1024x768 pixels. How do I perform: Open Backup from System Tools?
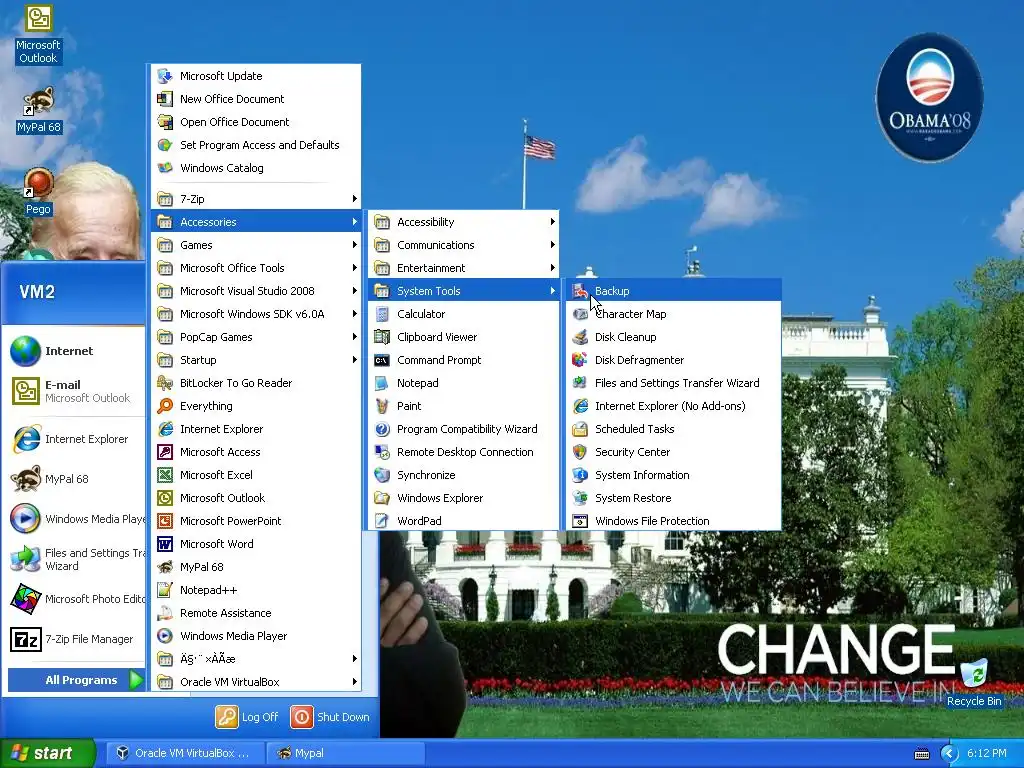673,291
